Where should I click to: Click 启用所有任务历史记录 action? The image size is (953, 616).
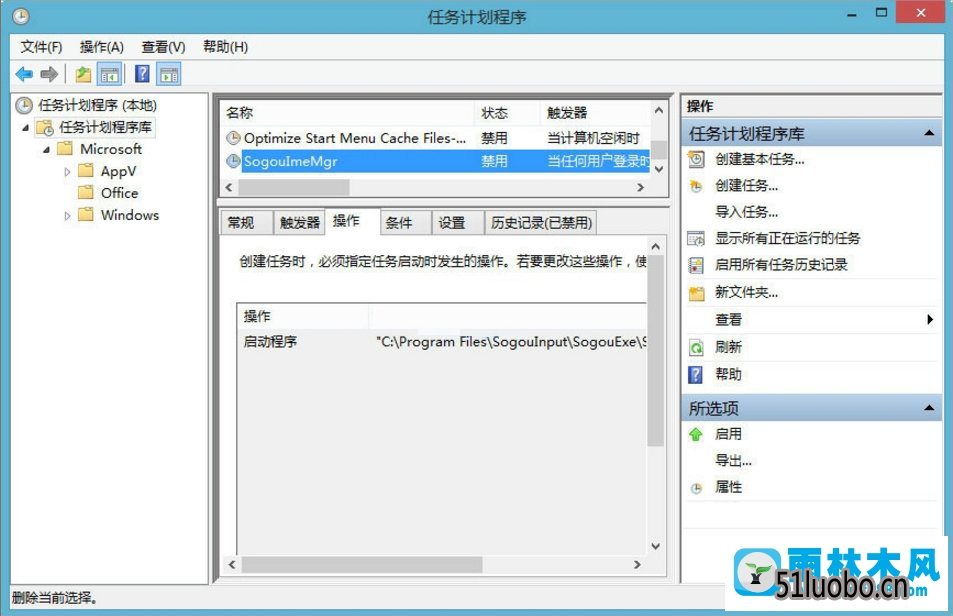pyautogui.click(x=781, y=265)
